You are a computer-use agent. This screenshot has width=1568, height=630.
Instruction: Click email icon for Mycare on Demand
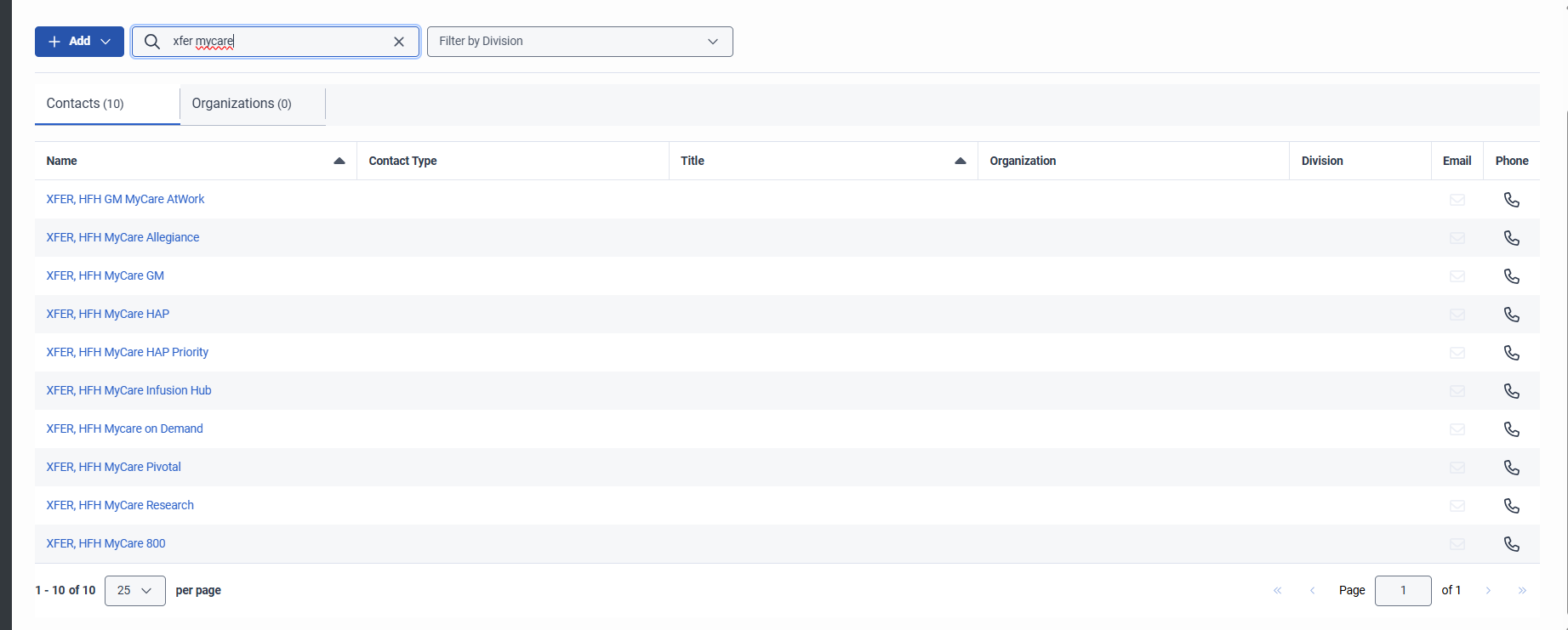coord(1457,429)
